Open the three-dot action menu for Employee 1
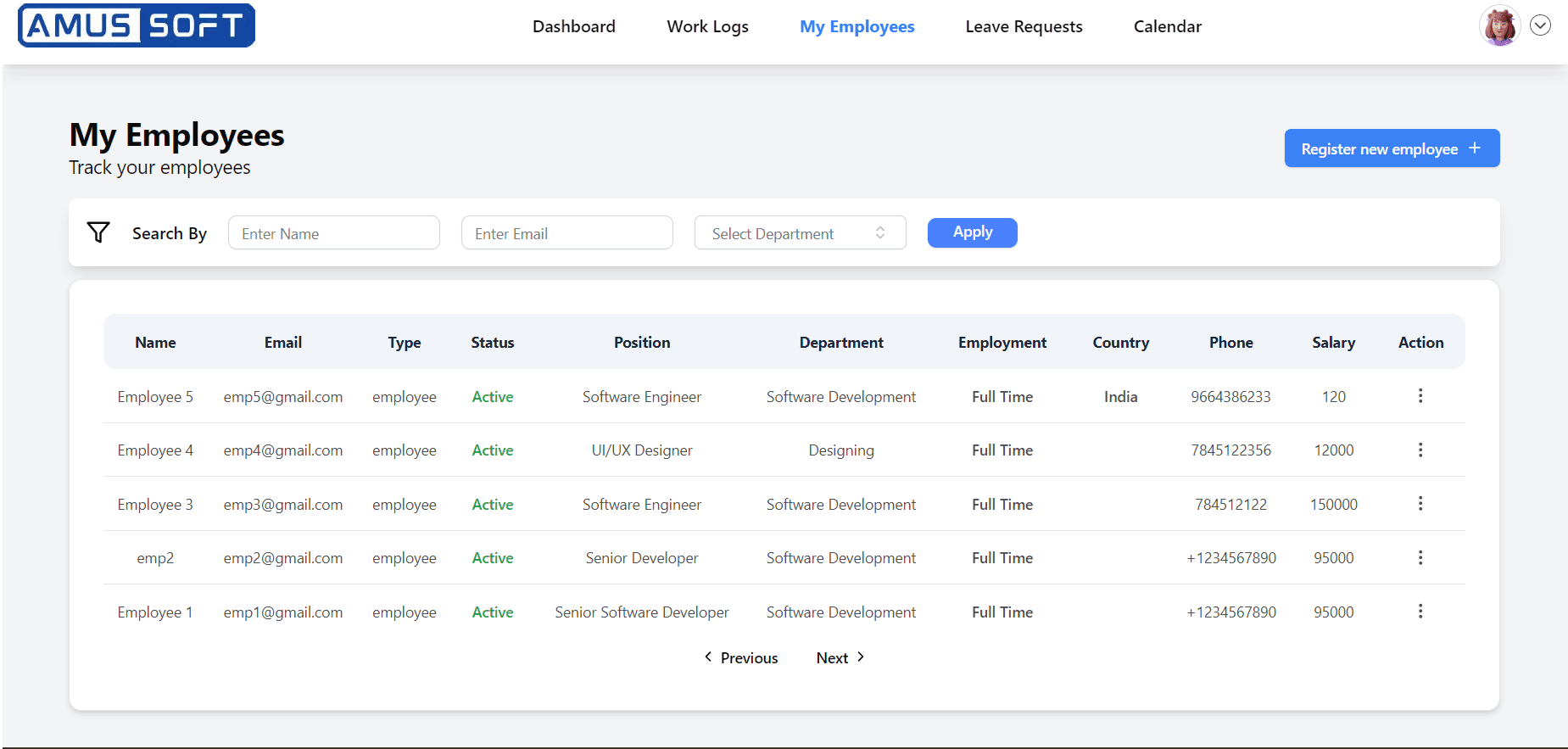Image resolution: width=1568 pixels, height=749 pixels. click(x=1420, y=612)
